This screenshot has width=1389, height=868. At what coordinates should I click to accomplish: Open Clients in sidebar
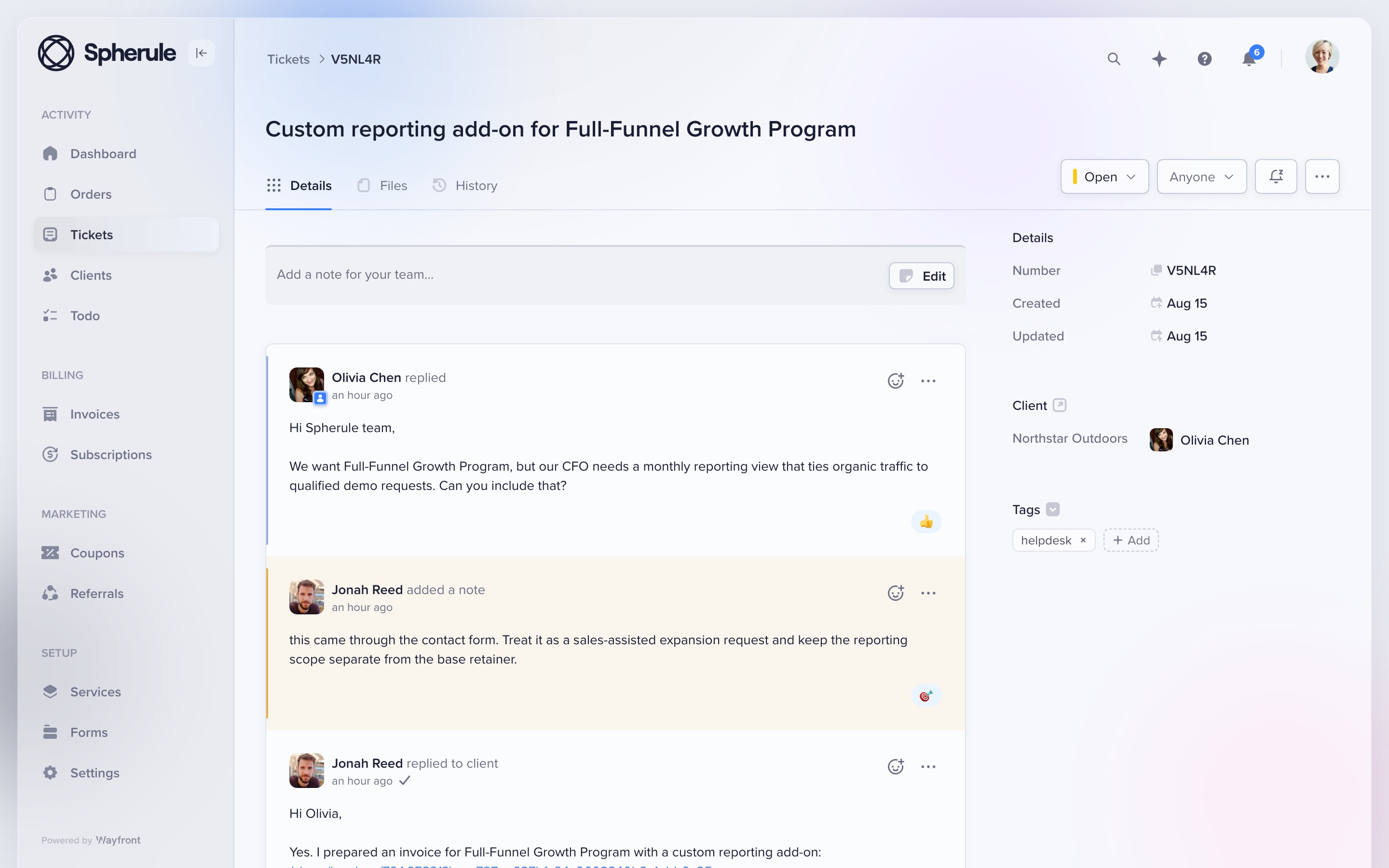(x=126, y=275)
